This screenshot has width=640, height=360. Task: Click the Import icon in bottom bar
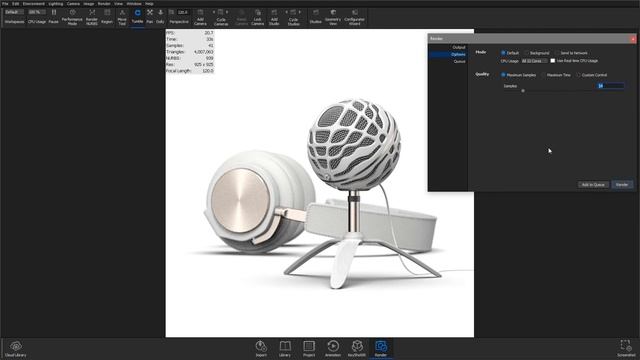tap(261, 346)
